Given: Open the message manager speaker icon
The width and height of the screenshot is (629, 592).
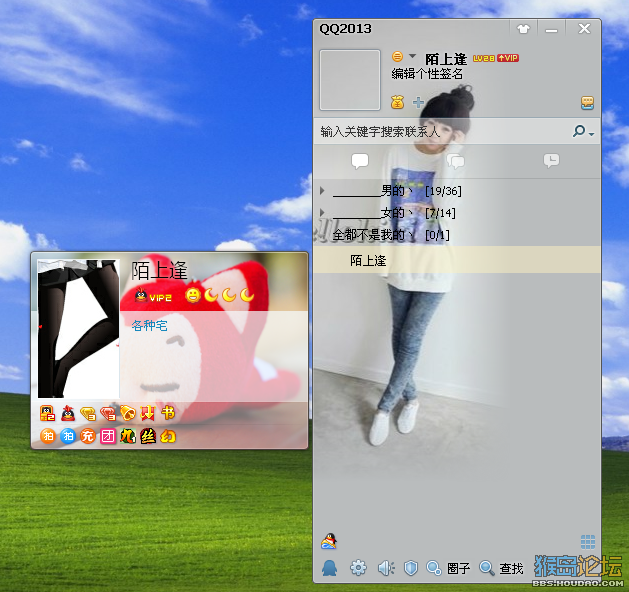Looking at the screenshot, I should (x=386, y=568).
